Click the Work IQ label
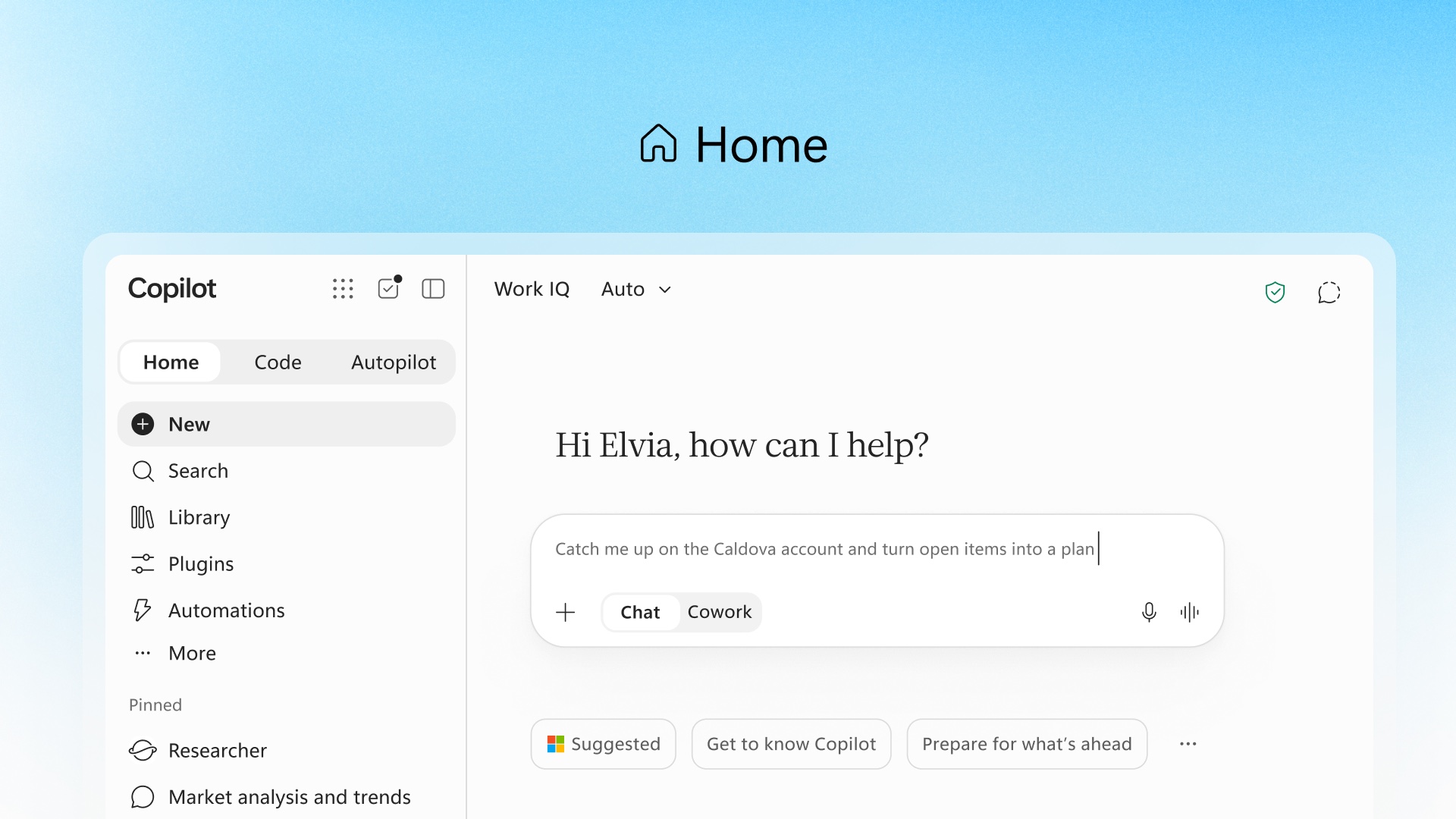Image resolution: width=1456 pixels, height=819 pixels. [532, 289]
